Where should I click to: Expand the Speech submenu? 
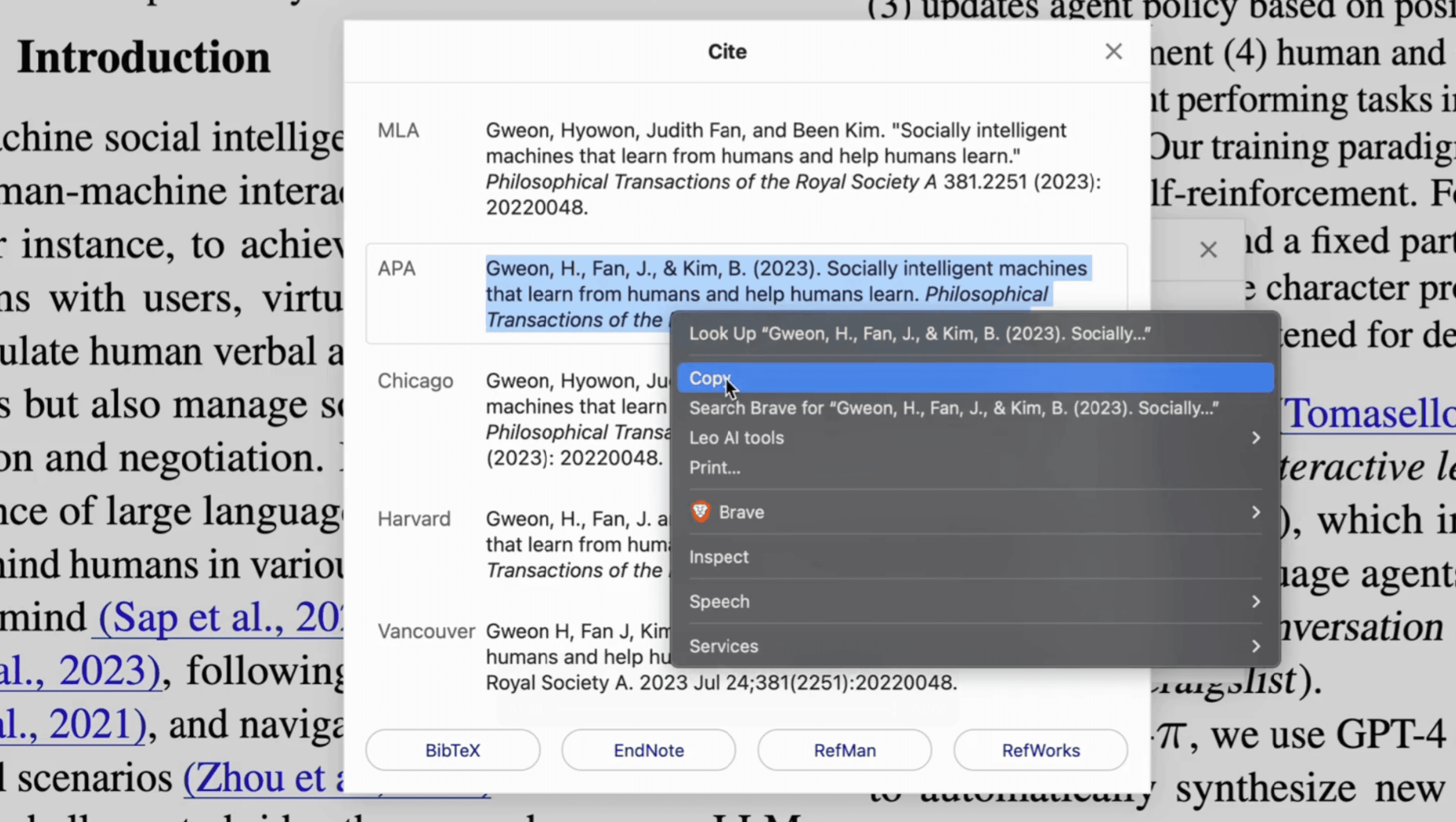pyautogui.click(x=719, y=601)
